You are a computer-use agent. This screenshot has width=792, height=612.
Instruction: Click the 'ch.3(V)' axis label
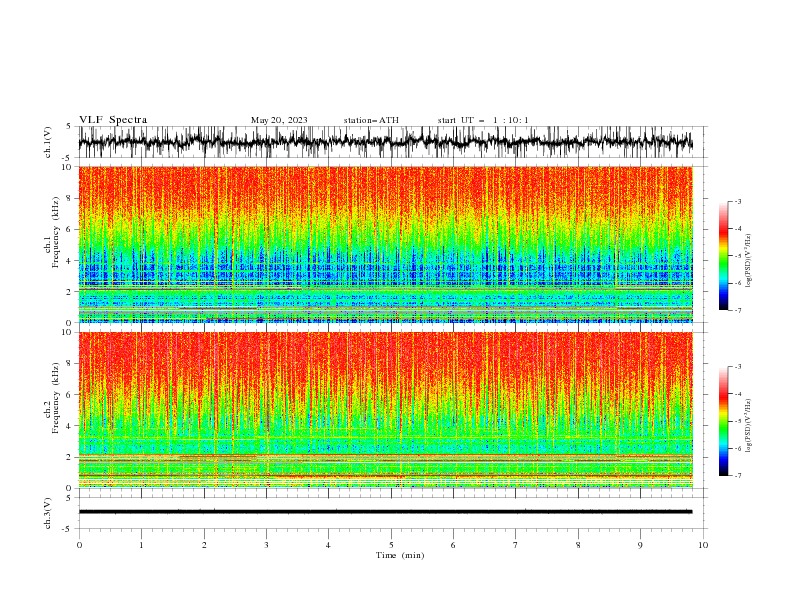(x=48, y=513)
